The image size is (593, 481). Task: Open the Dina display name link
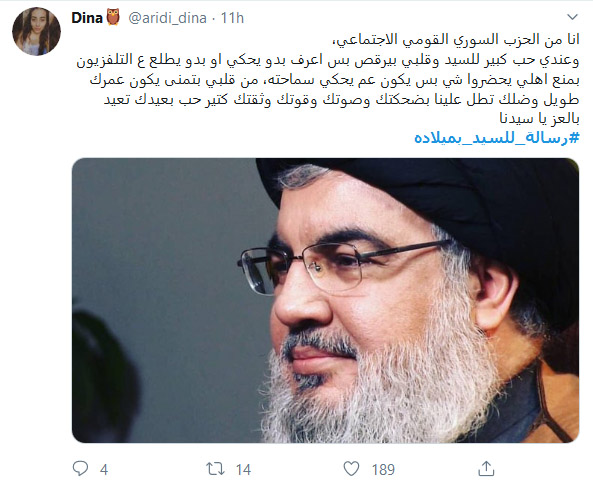pyautogui.click(x=87, y=18)
